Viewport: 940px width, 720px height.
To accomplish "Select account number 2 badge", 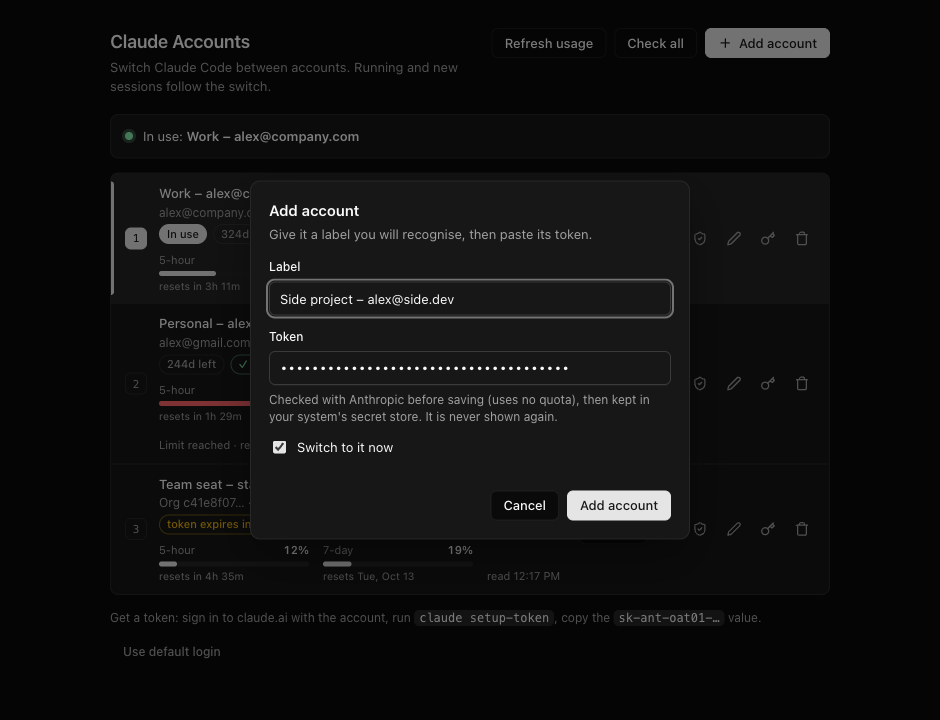I will coord(136,384).
